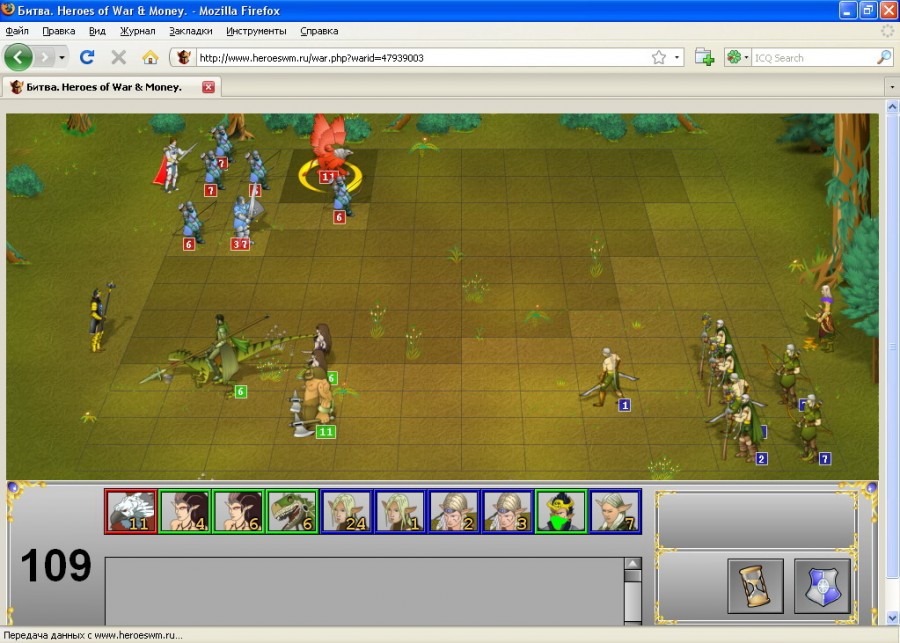Click the lone swordsman unit with stack 1
The height and width of the screenshot is (643, 900).
click(608, 376)
